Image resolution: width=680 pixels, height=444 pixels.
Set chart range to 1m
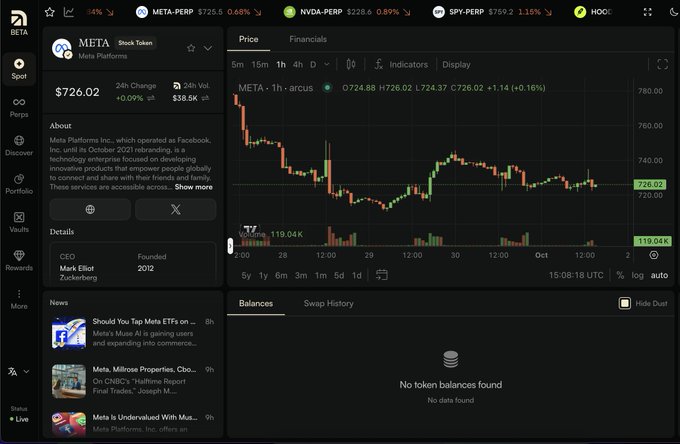(x=320, y=275)
